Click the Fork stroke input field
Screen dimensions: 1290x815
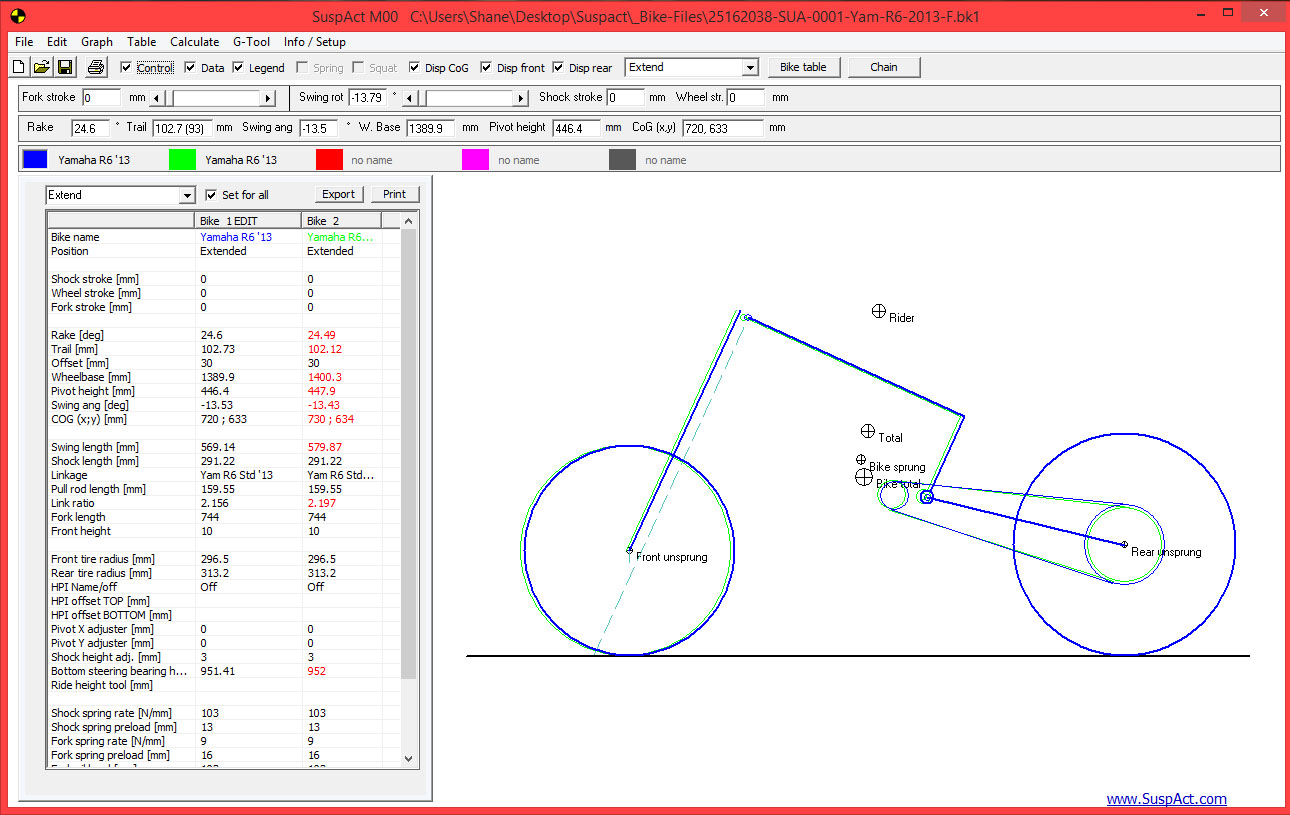coord(101,98)
